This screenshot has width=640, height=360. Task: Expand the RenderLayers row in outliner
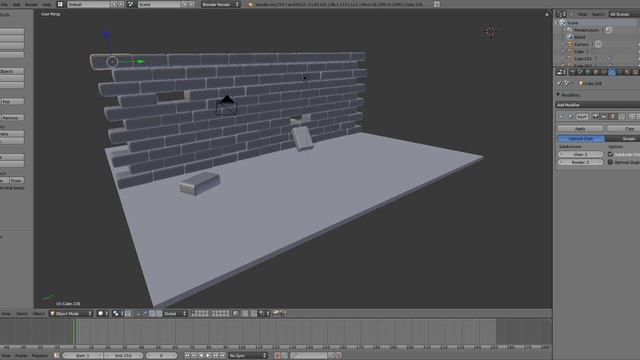click(x=564, y=30)
